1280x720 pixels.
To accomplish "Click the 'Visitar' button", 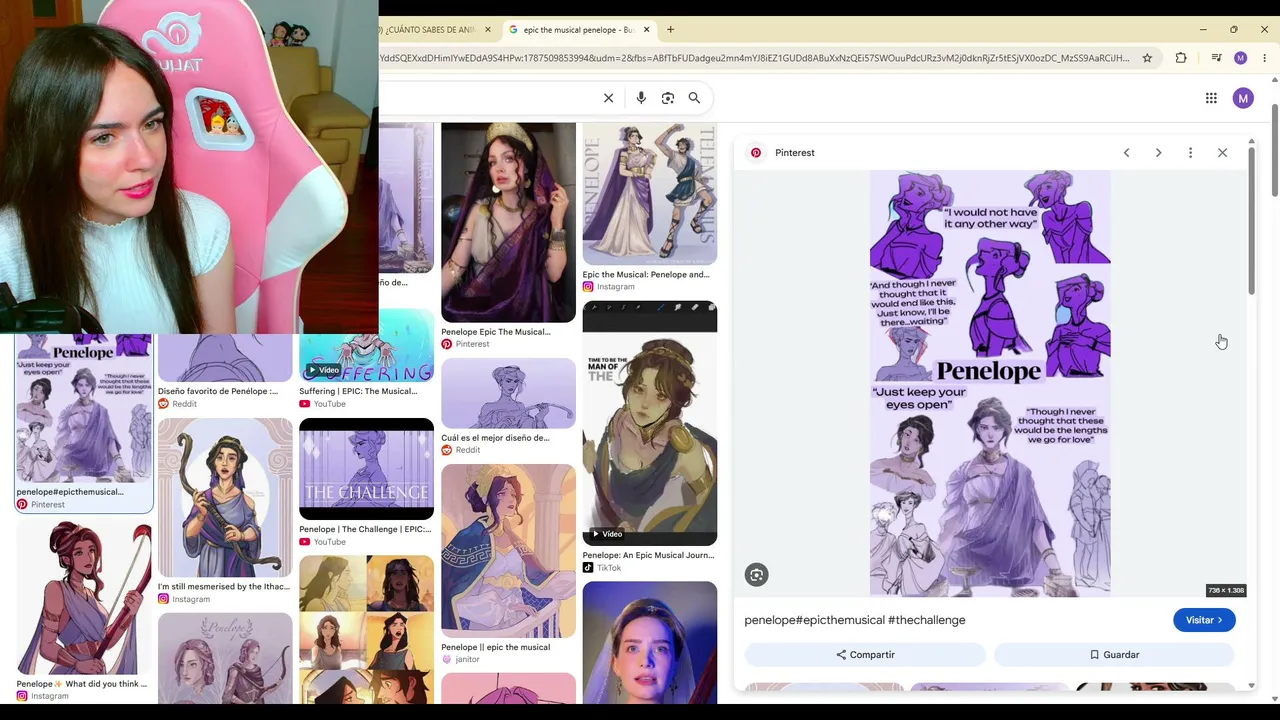I will tap(1204, 620).
